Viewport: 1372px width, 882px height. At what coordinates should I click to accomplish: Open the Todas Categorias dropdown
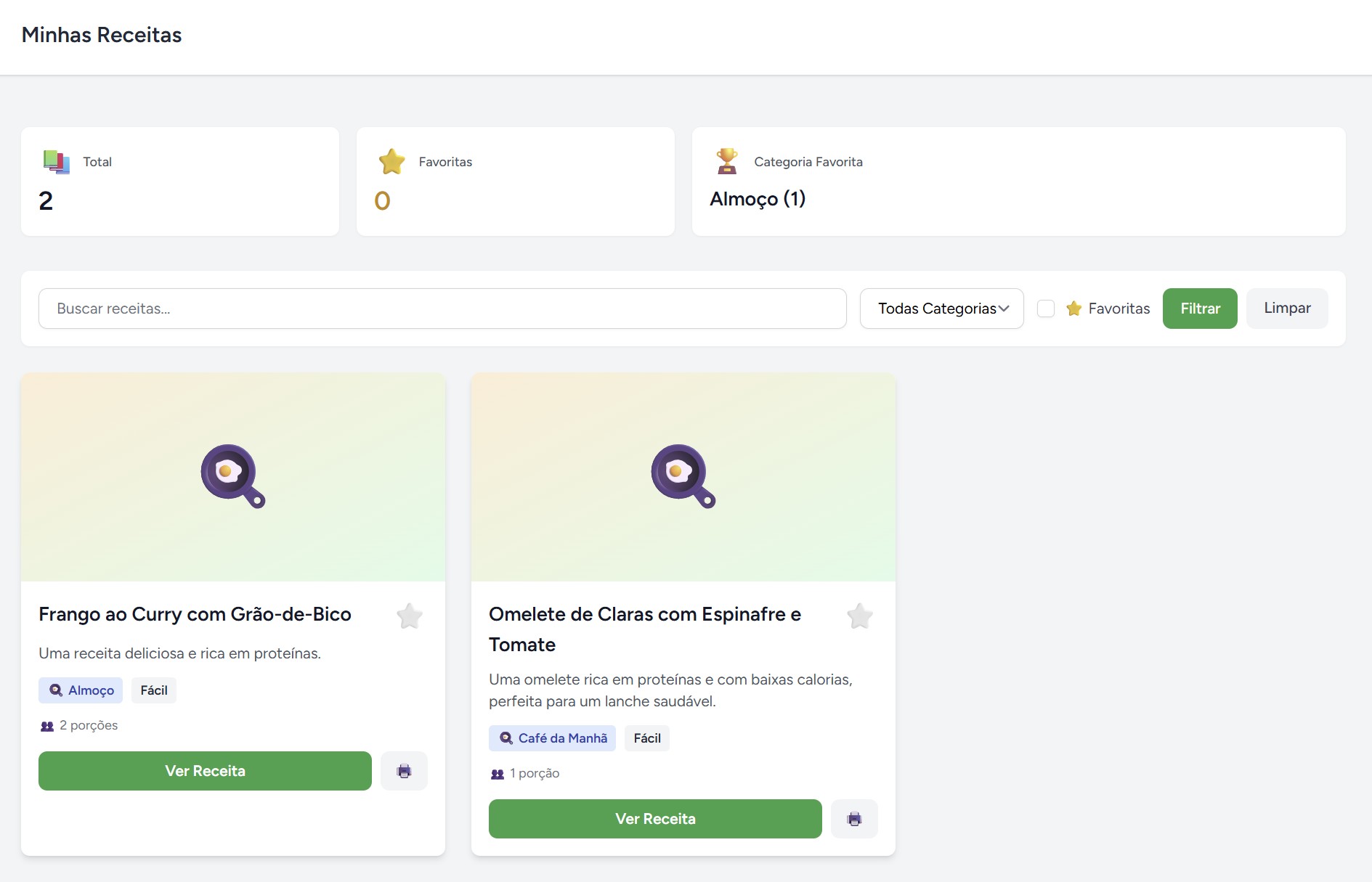941,309
